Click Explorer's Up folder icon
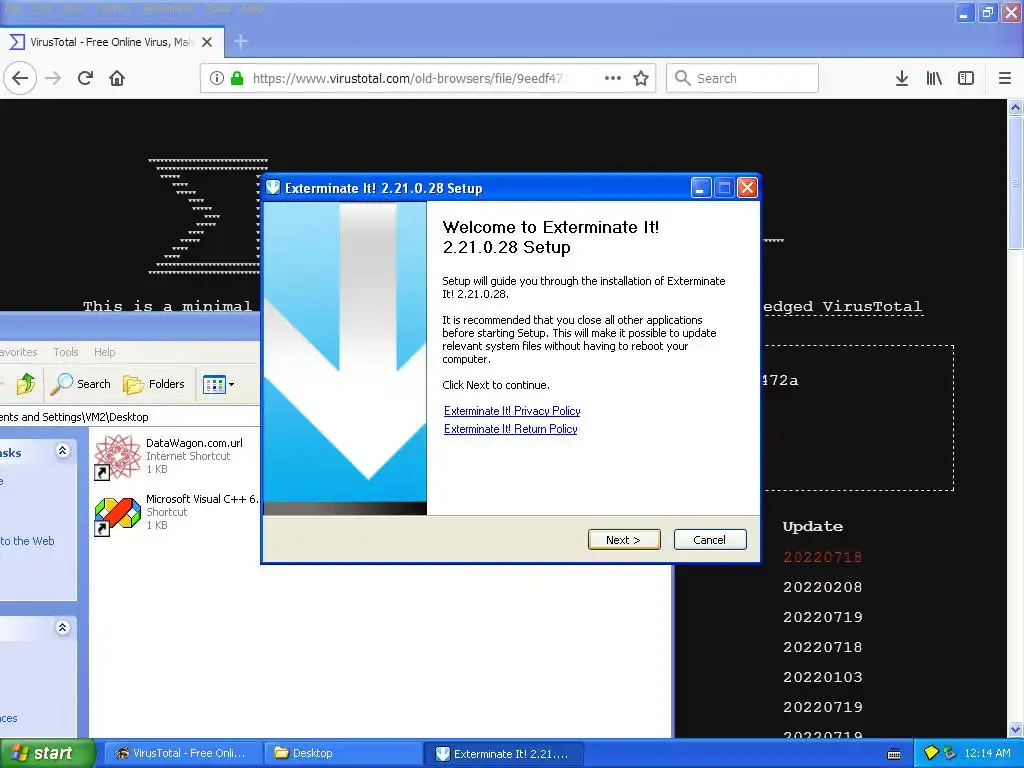 coord(27,384)
